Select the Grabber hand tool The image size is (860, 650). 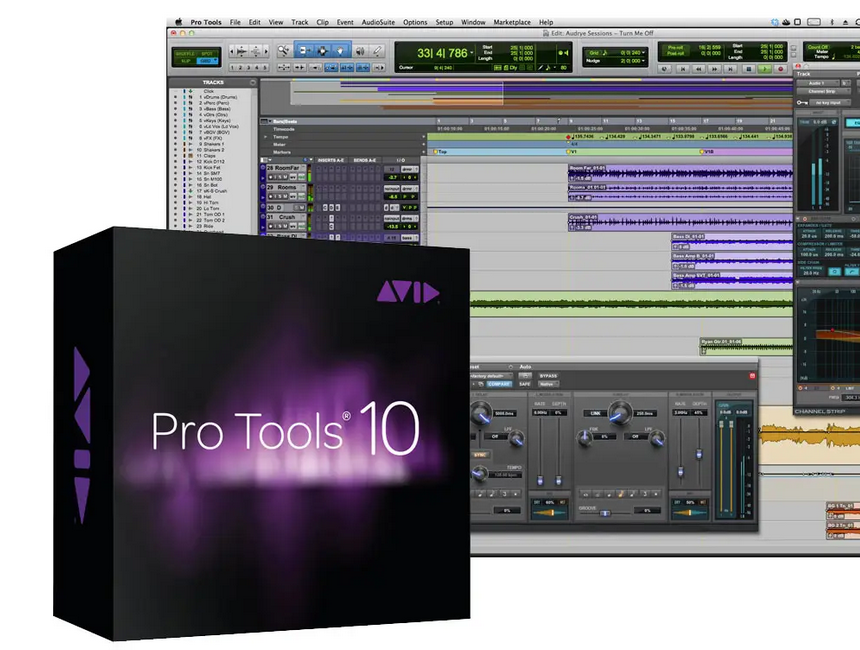point(341,51)
